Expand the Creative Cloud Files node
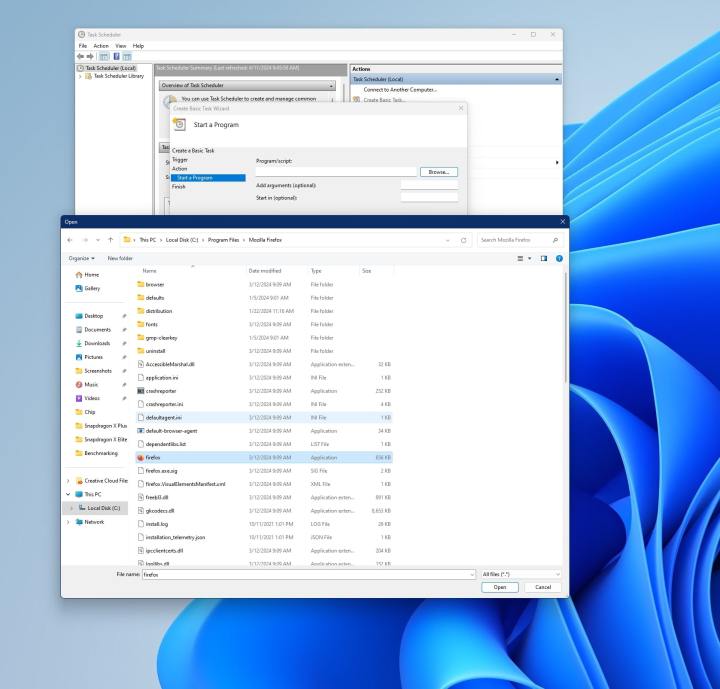 click(68, 481)
